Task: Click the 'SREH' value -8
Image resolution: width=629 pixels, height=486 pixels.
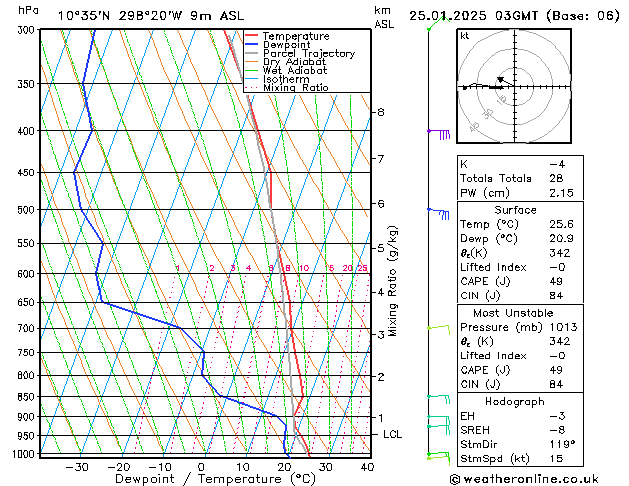Action: (x=557, y=430)
